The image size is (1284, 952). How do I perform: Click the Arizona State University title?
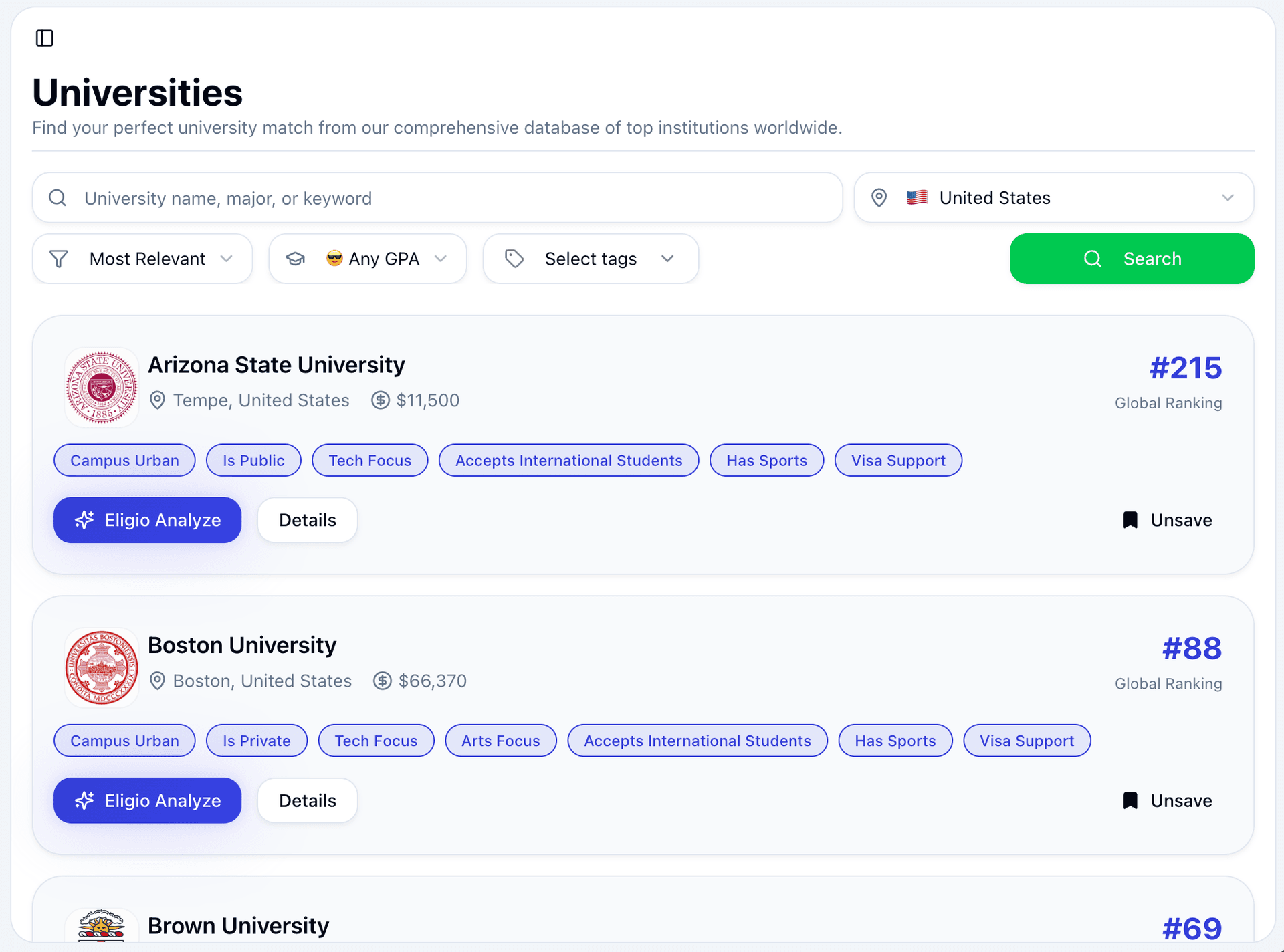[276, 365]
